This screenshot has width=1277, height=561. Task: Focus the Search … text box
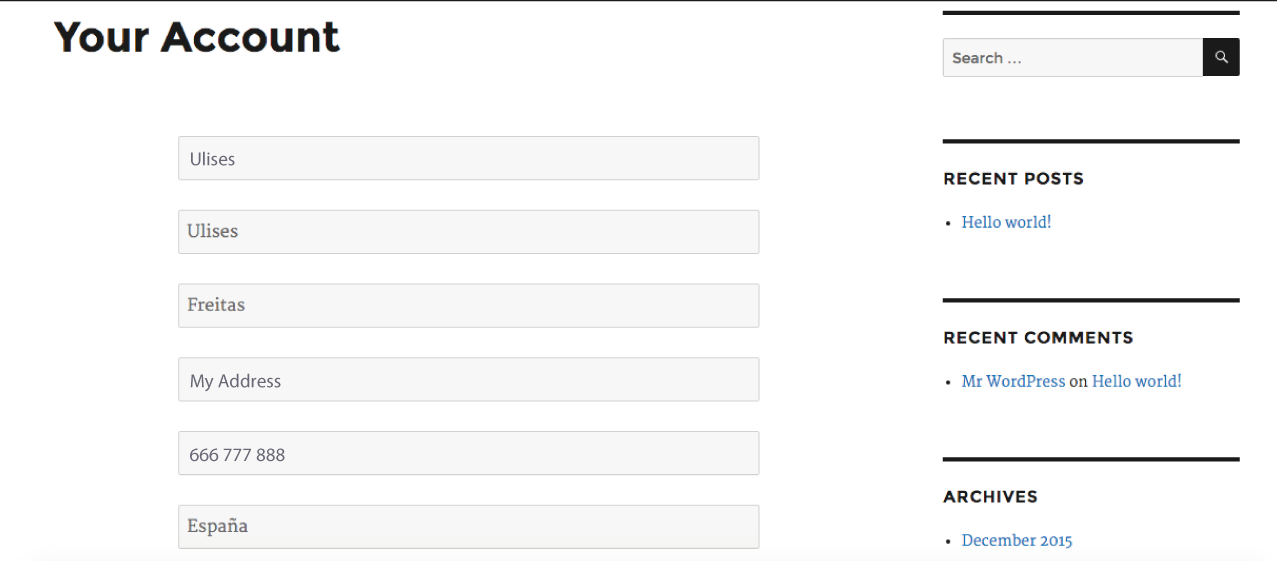coord(1071,58)
